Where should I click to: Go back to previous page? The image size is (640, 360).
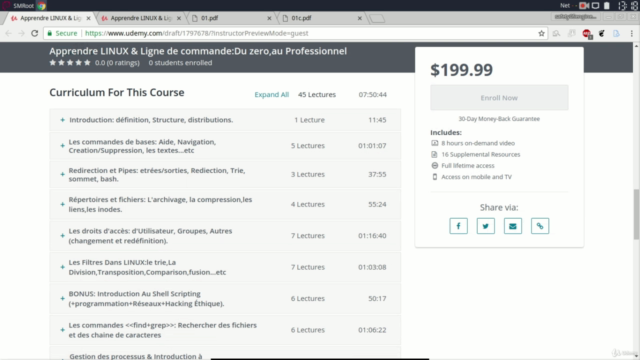click(x=9, y=33)
